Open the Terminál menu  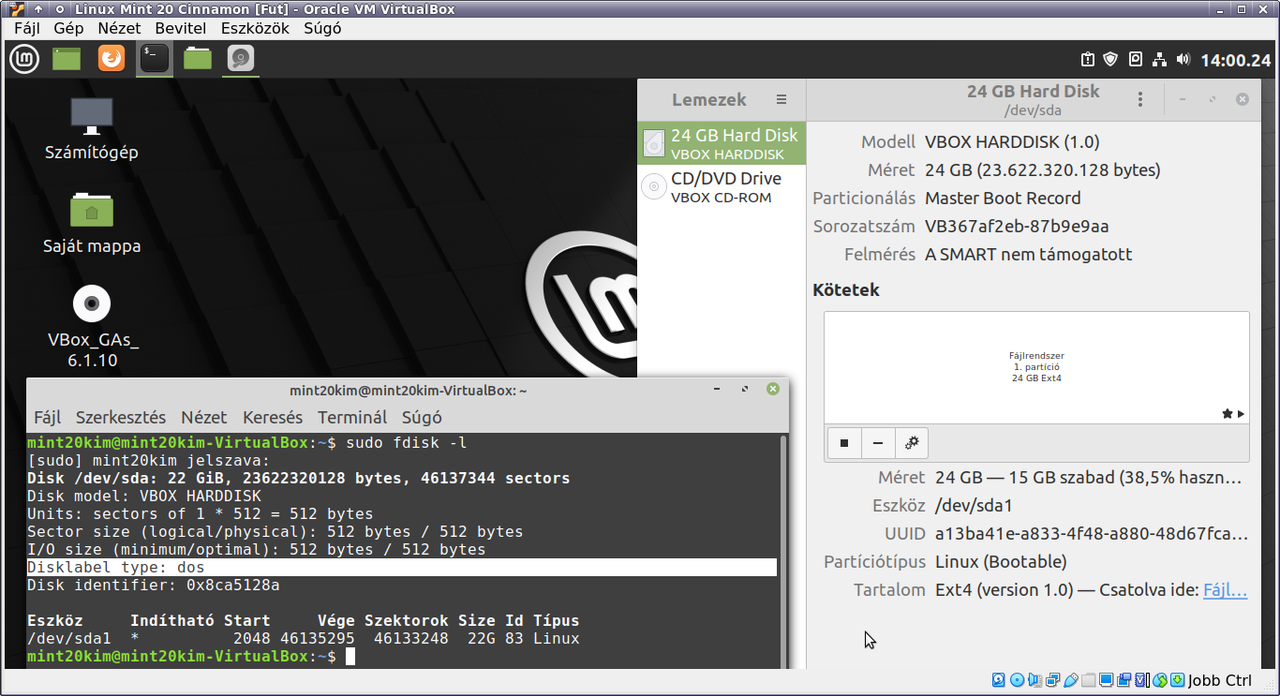pos(352,417)
